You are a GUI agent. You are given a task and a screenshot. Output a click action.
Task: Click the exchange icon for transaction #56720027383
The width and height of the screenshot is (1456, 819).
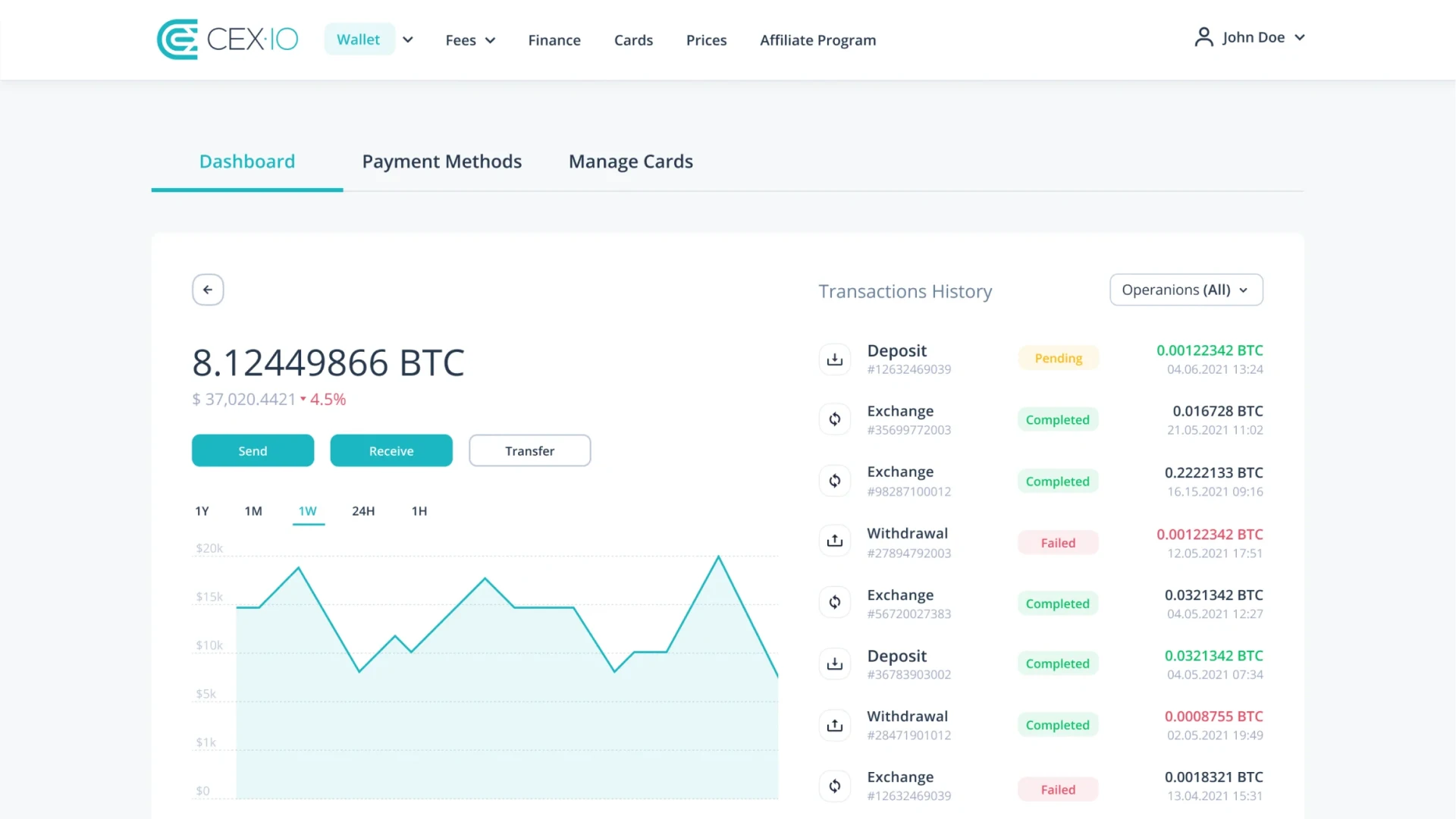coord(834,601)
